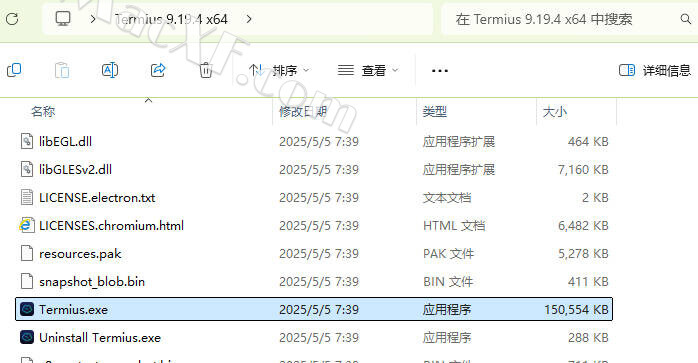Click the 2 KB size cell

tap(595, 198)
